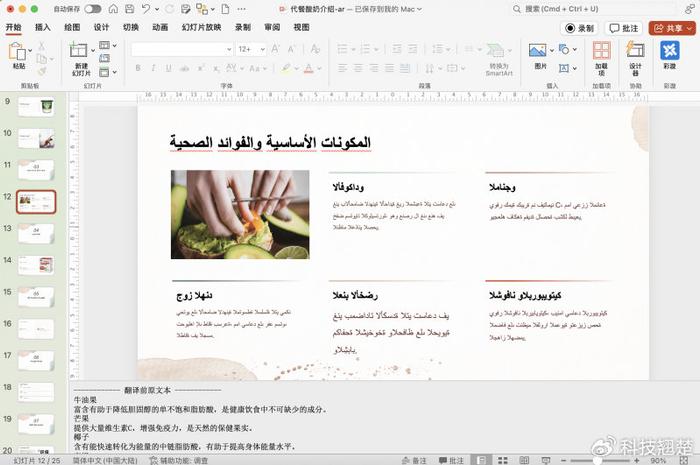Select slide 14 thumbnail
Screen dimensions: 700x465
(36, 265)
